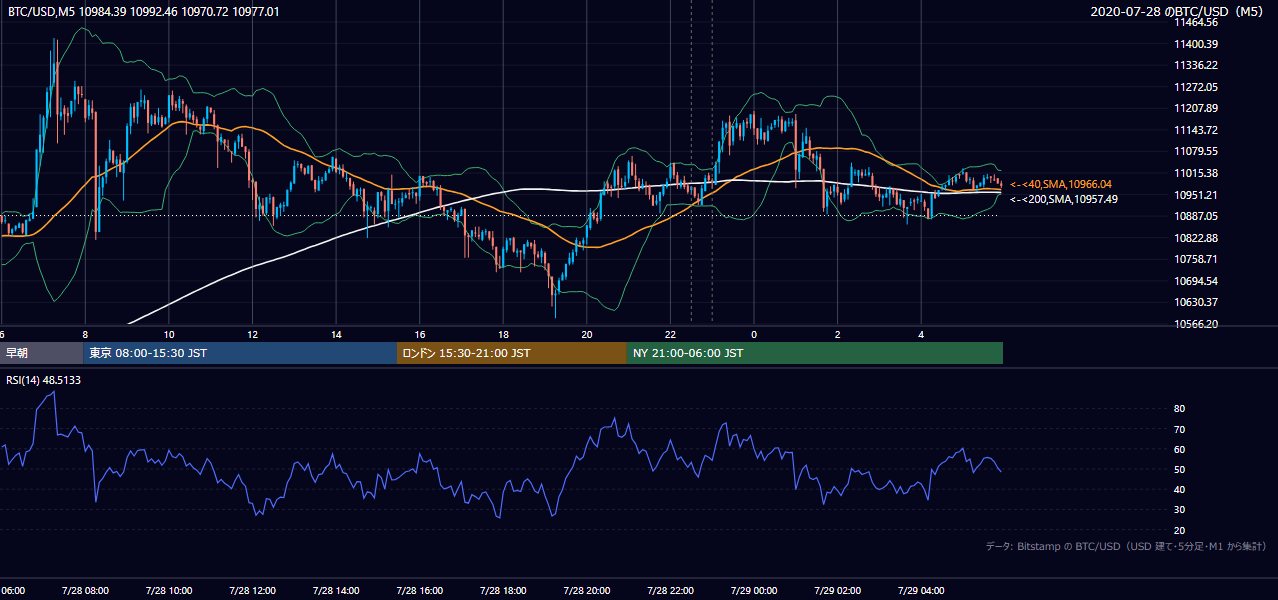The image size is (1278, 600).
Task: Click RSI axis level 80
Action: [x=1179, y=409]
